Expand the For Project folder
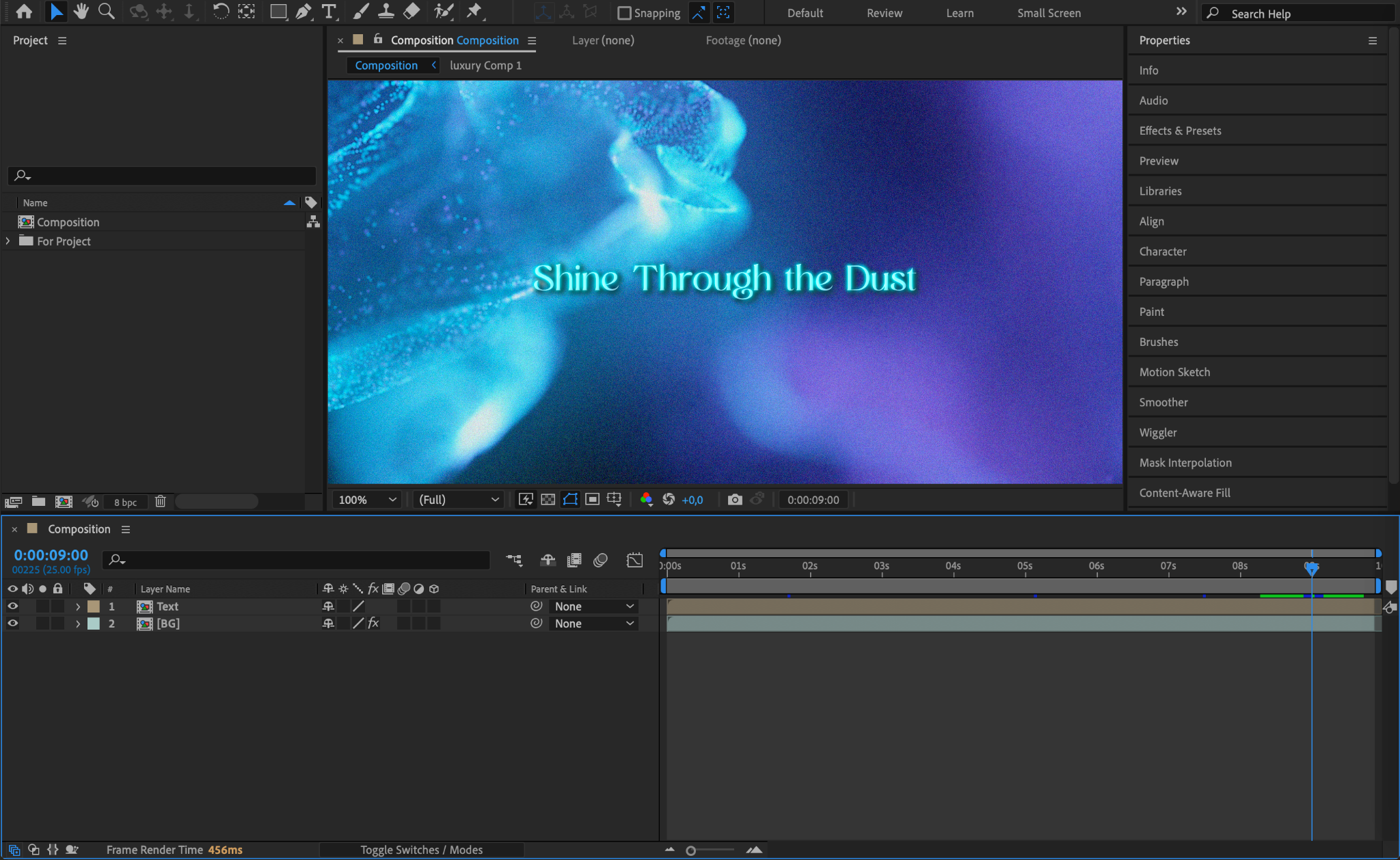 click(8, 241)
